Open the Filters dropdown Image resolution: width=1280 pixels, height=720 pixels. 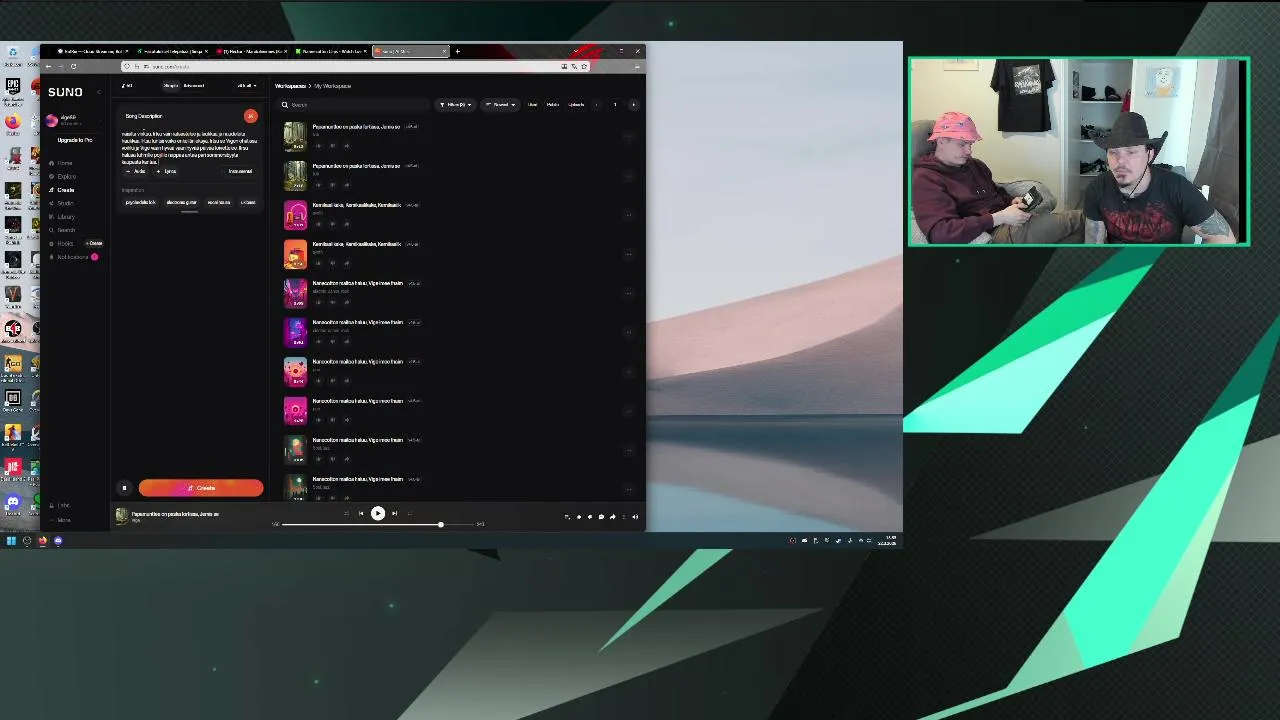(x=455, y=105)
